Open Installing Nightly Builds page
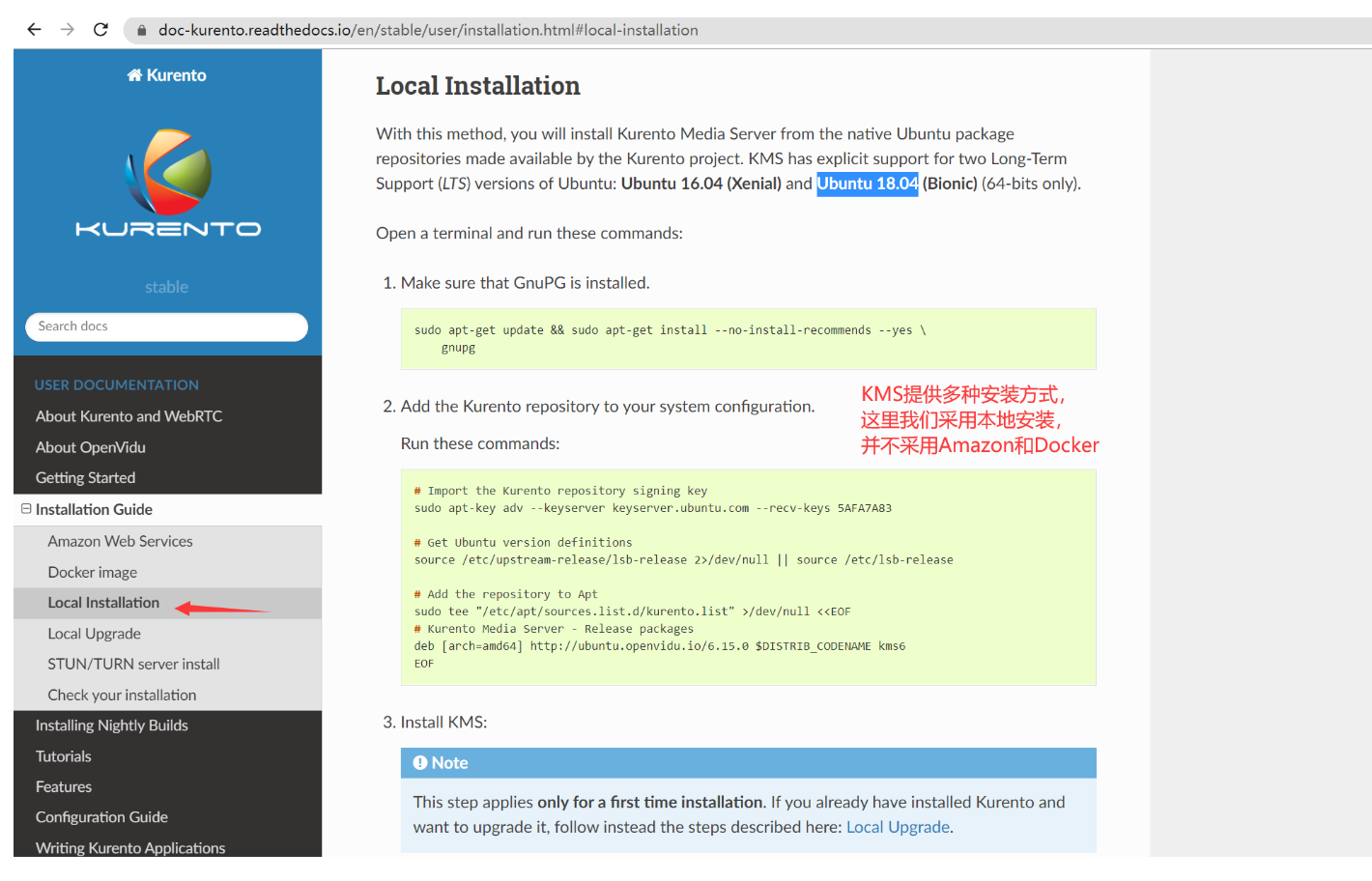The image size is (1372, 881). tap(111, 725)
